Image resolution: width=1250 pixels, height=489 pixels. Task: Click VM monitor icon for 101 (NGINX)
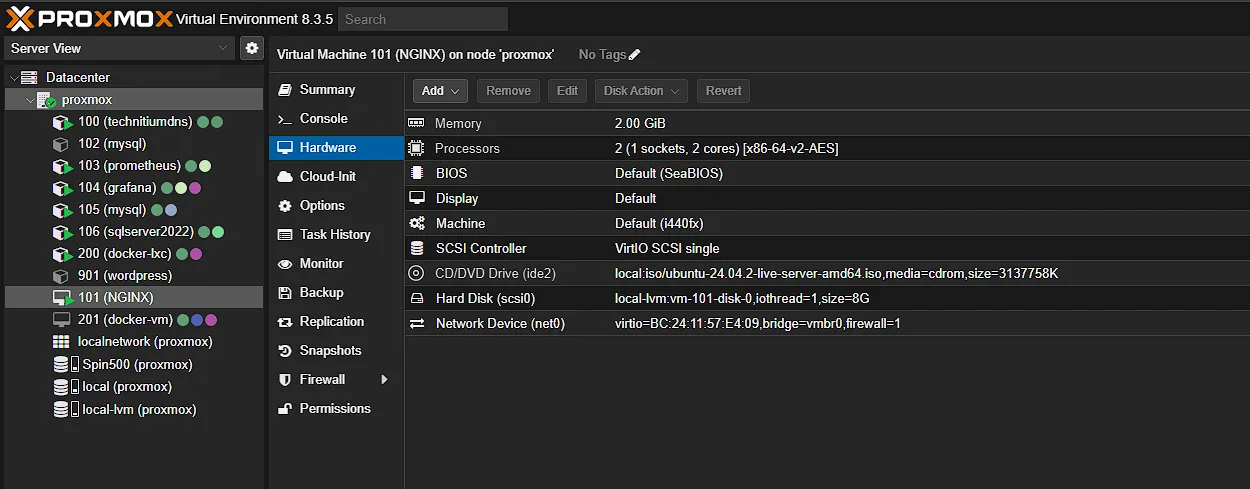pyautogui.click(x=62, y=298)
